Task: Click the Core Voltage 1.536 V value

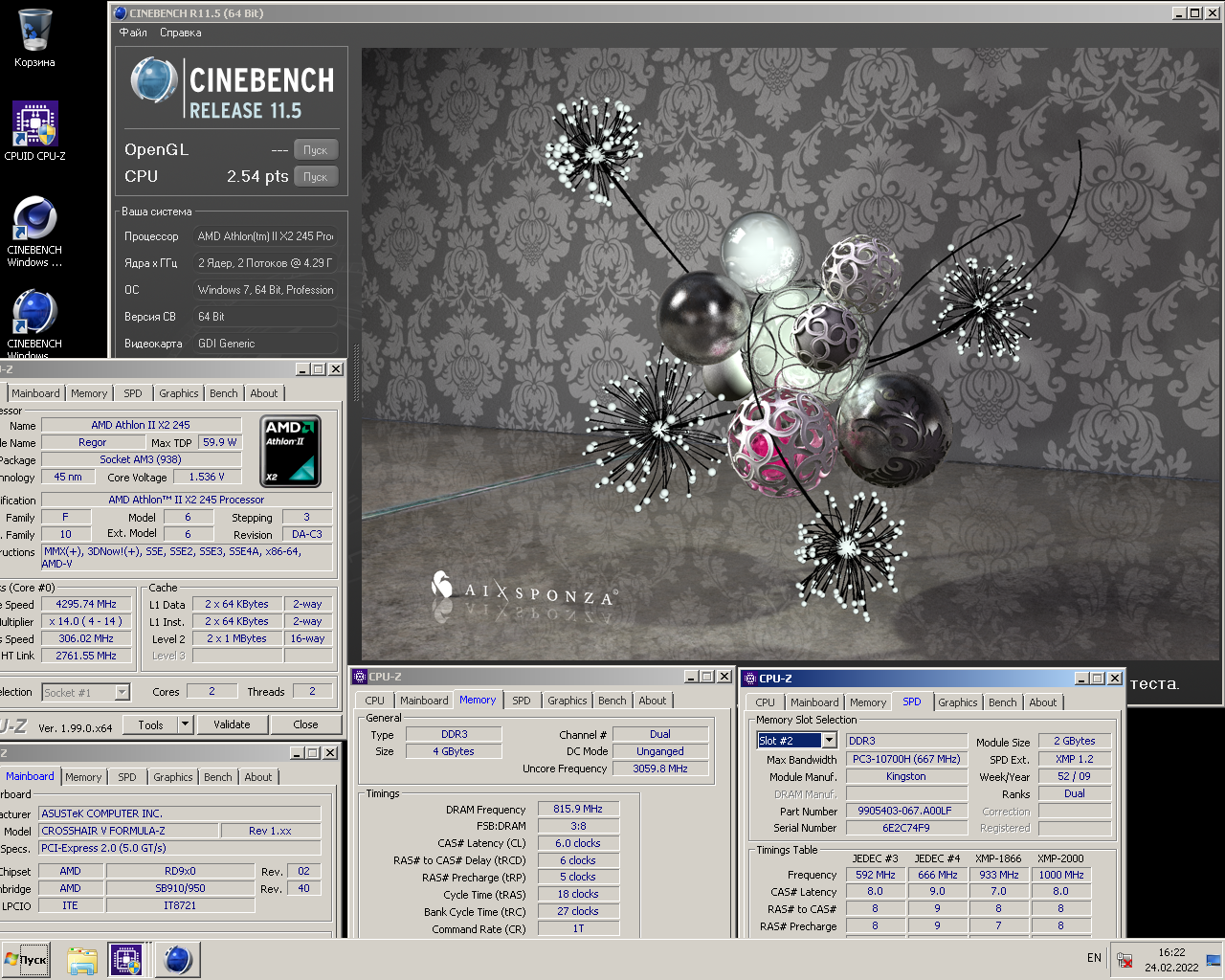Action: 207,477
